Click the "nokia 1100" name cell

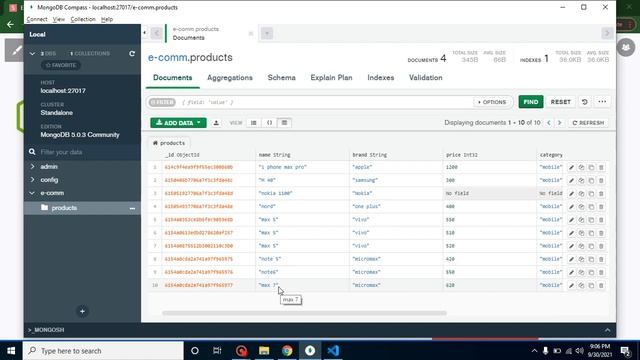point(302,193)
